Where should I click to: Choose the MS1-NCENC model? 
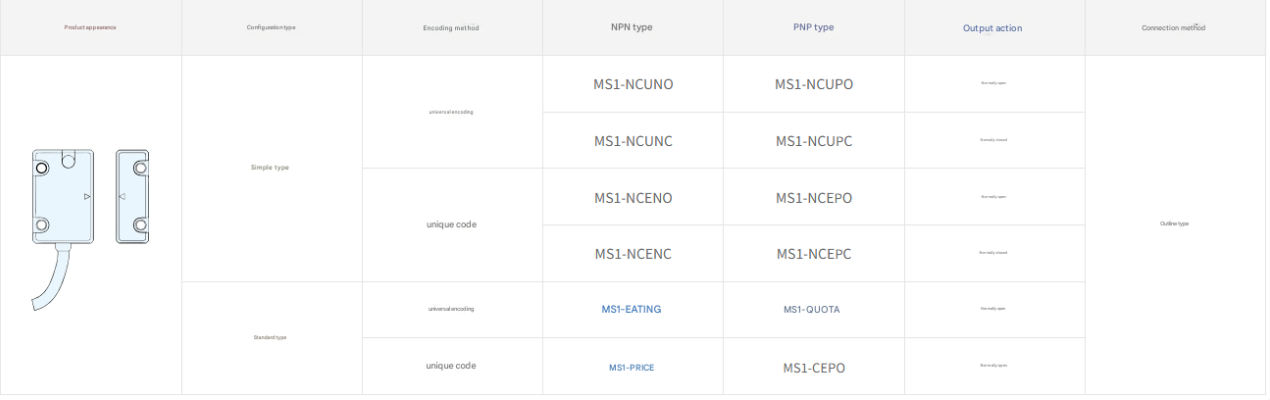tap(633, 254)
